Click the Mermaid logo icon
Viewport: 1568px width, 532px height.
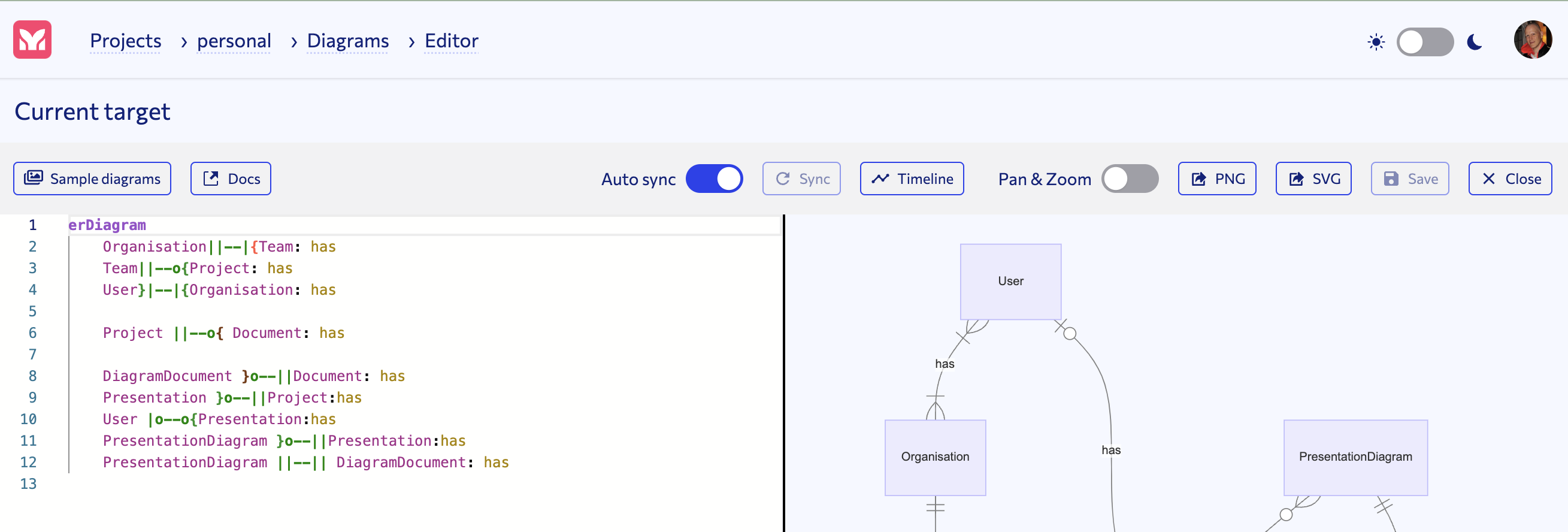pyautogui.click(x=32, y=40)
